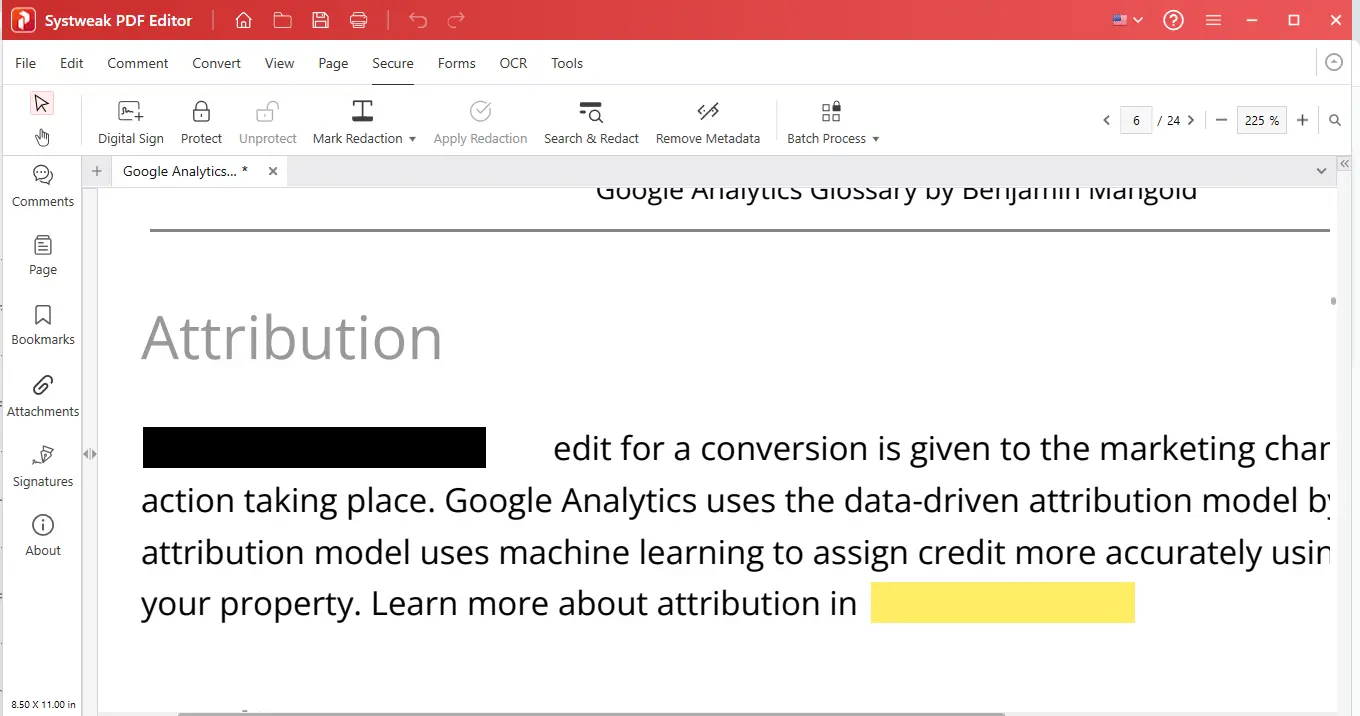Expand the Mark Redaction dropdown arrow
The image size is (1360, 716).
pyautogui.click(x=412, y=139)
